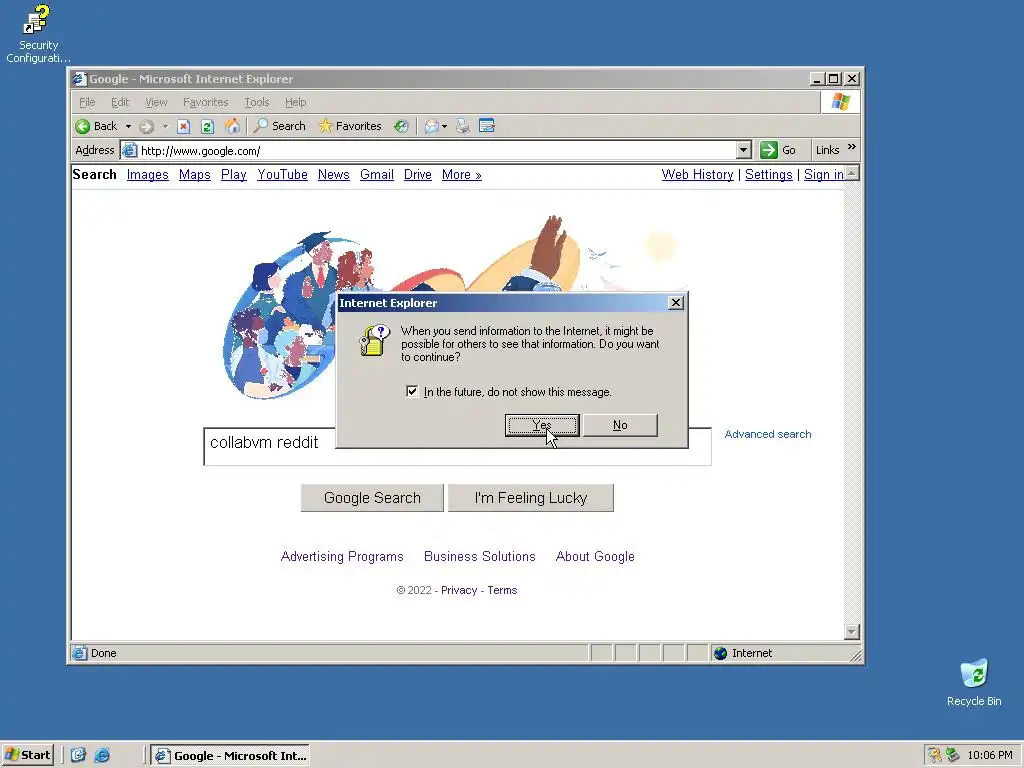
Task: Open the Search pane toolbar button
Action: (x=280, y=126)
